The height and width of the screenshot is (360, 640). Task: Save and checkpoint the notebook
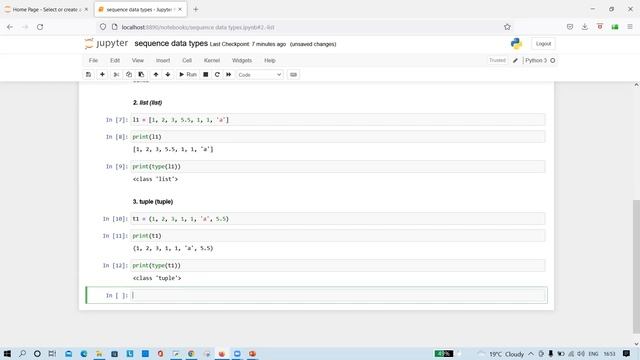88,75
